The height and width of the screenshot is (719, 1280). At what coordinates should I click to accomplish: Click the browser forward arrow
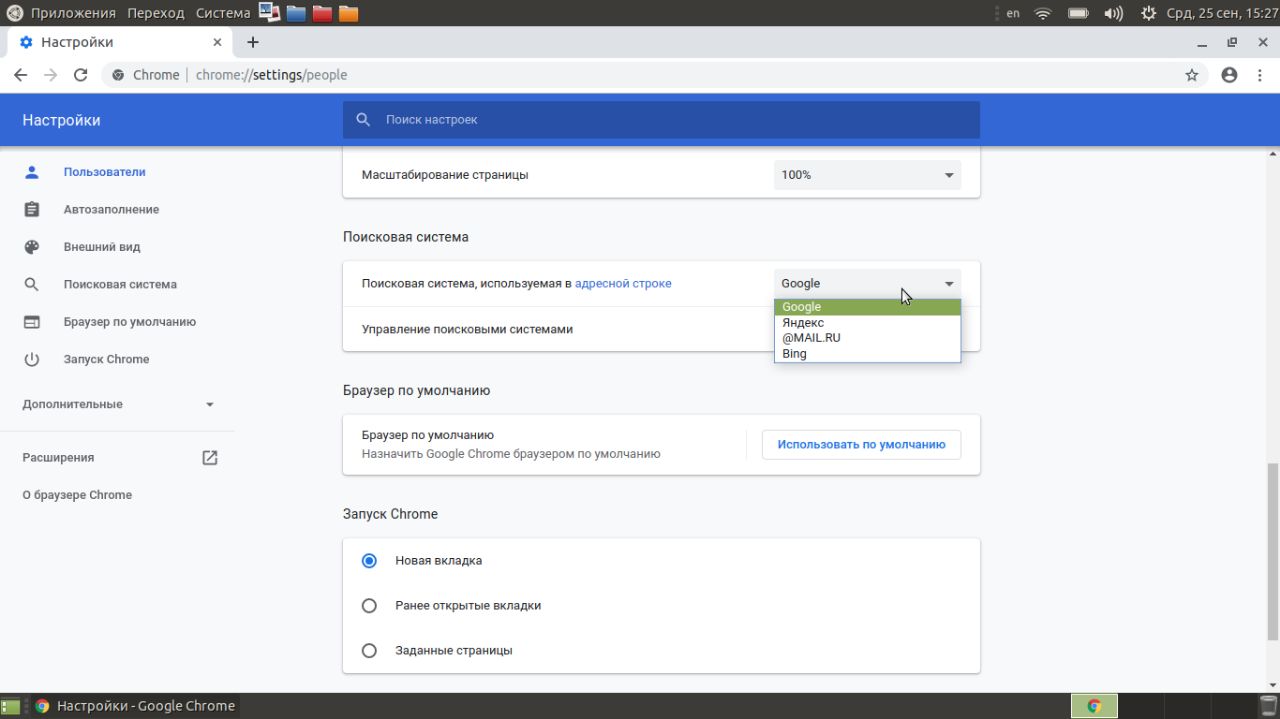[x=50, y=75]
